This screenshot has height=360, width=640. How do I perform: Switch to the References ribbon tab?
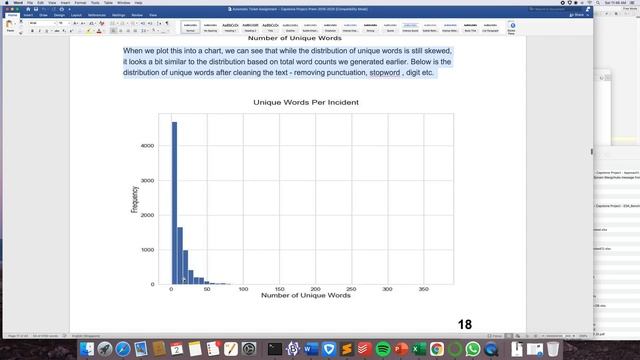[x=97, y=15]
